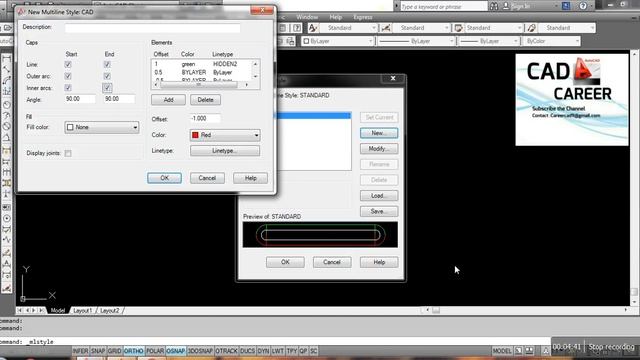640x360 pixels.
Task: Open the Autodesk Exchange icon in title bar
Action: click(566, 6)
